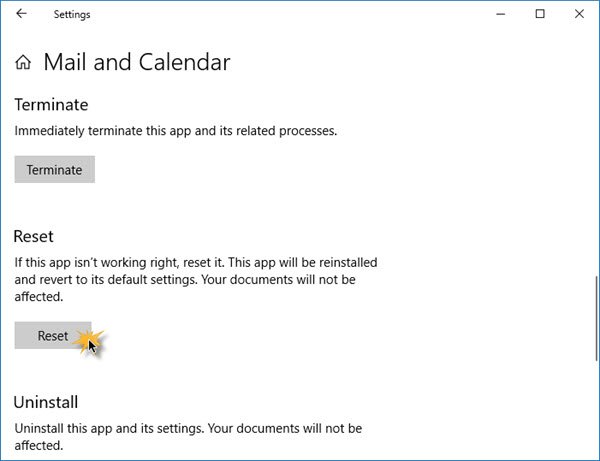Click the scrollbar track below the thumb
This screenshot has width=600, height=461.
597,409
